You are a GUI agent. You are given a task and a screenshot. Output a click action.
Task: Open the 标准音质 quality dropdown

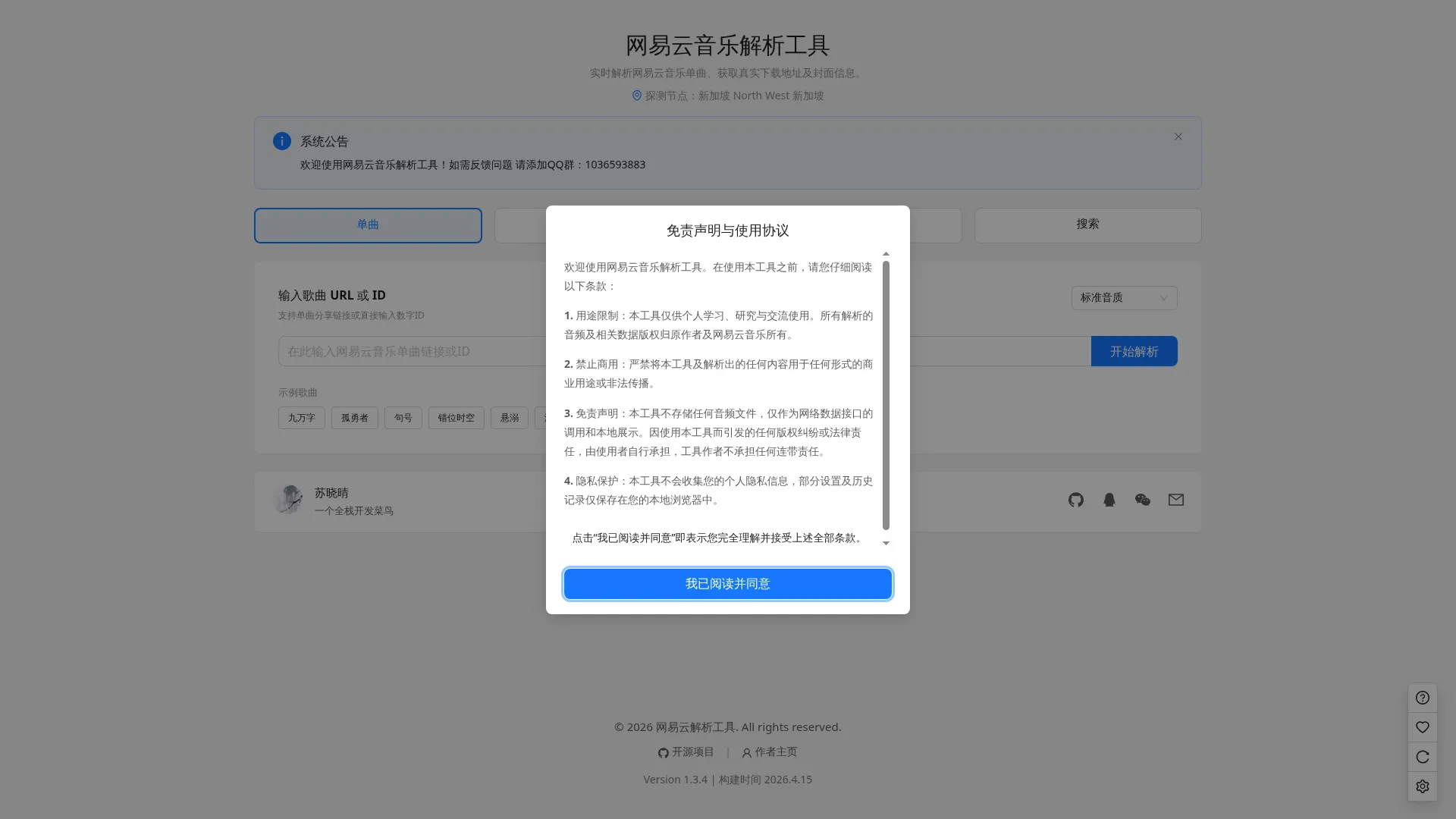pyautogui.click(x=1124, y=298)
